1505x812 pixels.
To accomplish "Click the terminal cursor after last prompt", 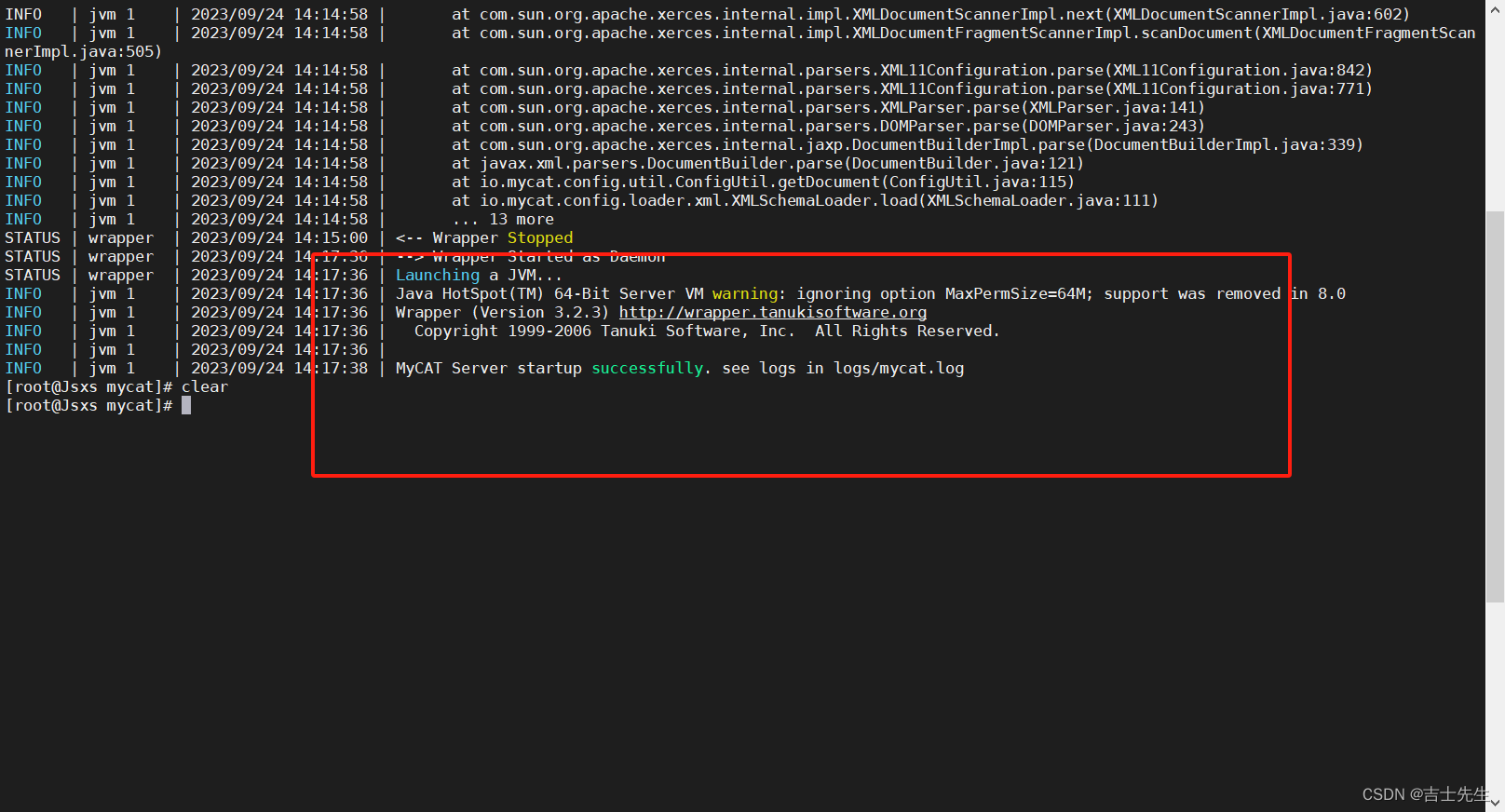I will [186, 406].
